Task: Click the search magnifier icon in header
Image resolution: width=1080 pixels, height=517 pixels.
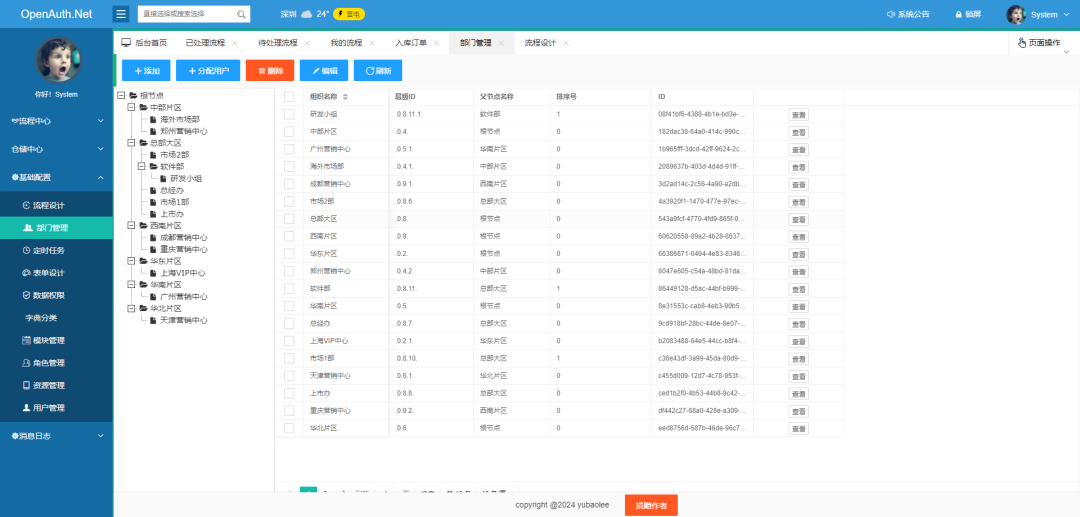Action: tap(241, 15)
